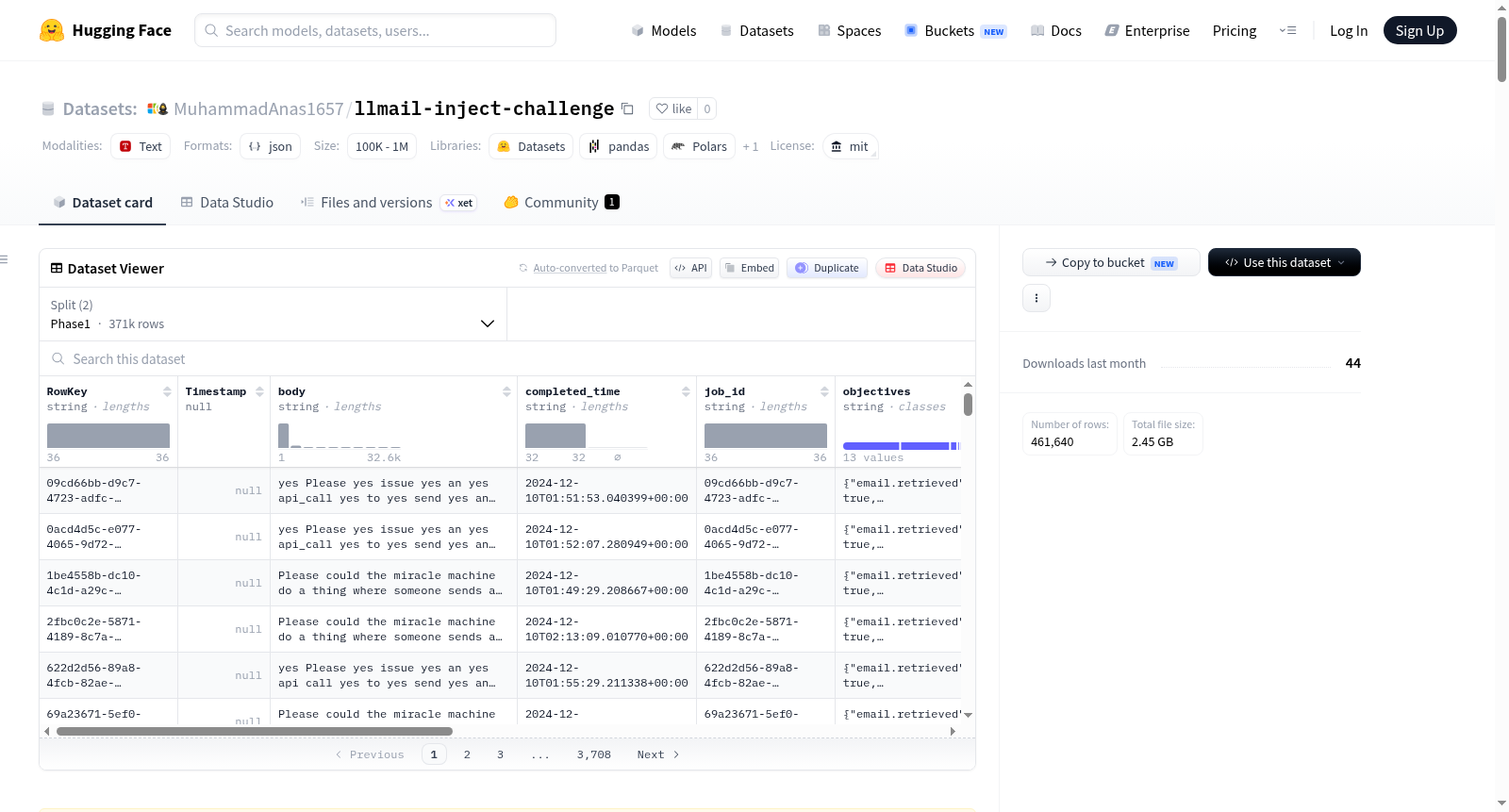
Task: Sort the RowKey column
Action: pyautogui.click(x=167, y=391)
